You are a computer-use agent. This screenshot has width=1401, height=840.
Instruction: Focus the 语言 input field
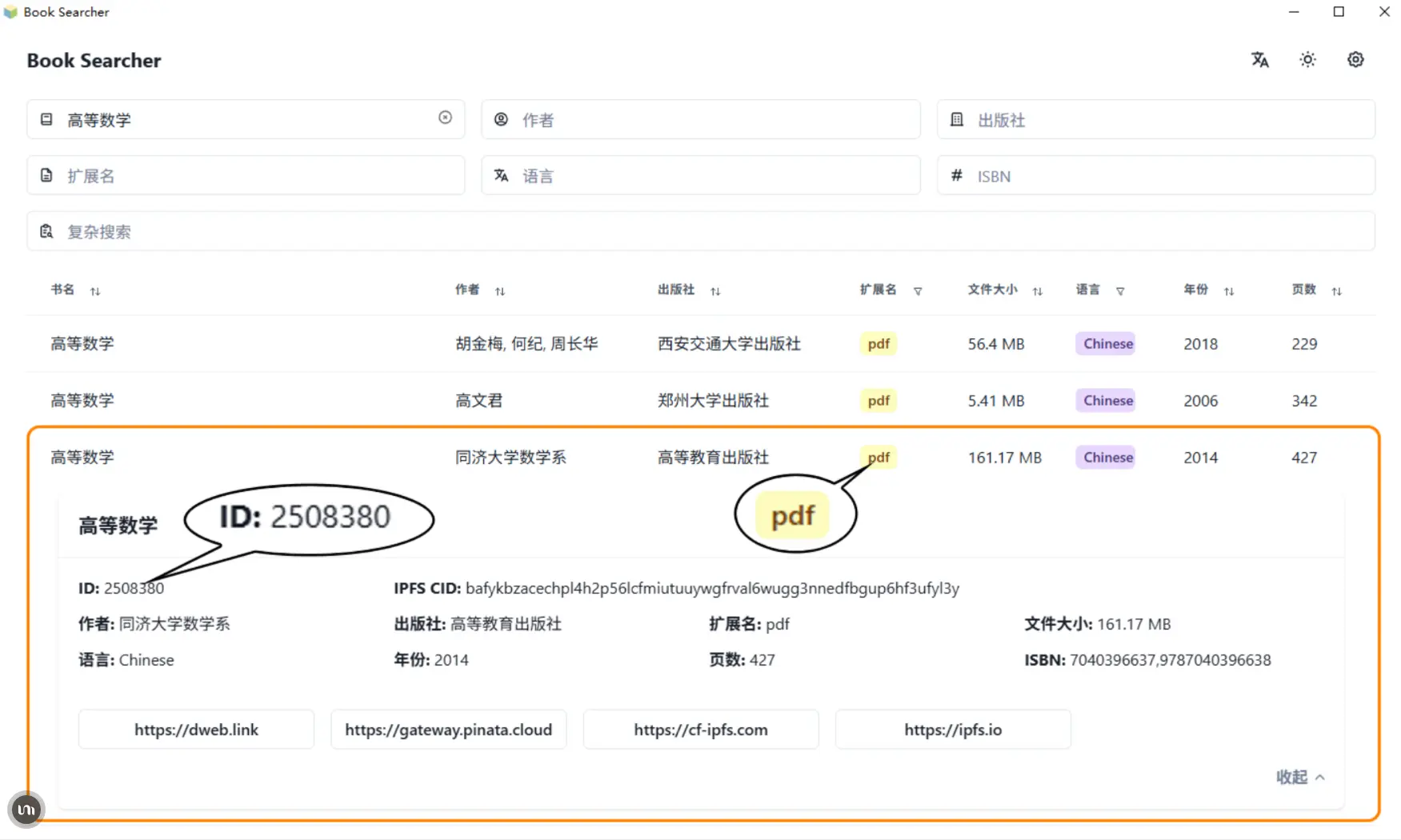pyautogui.click(x=701, y=175)
